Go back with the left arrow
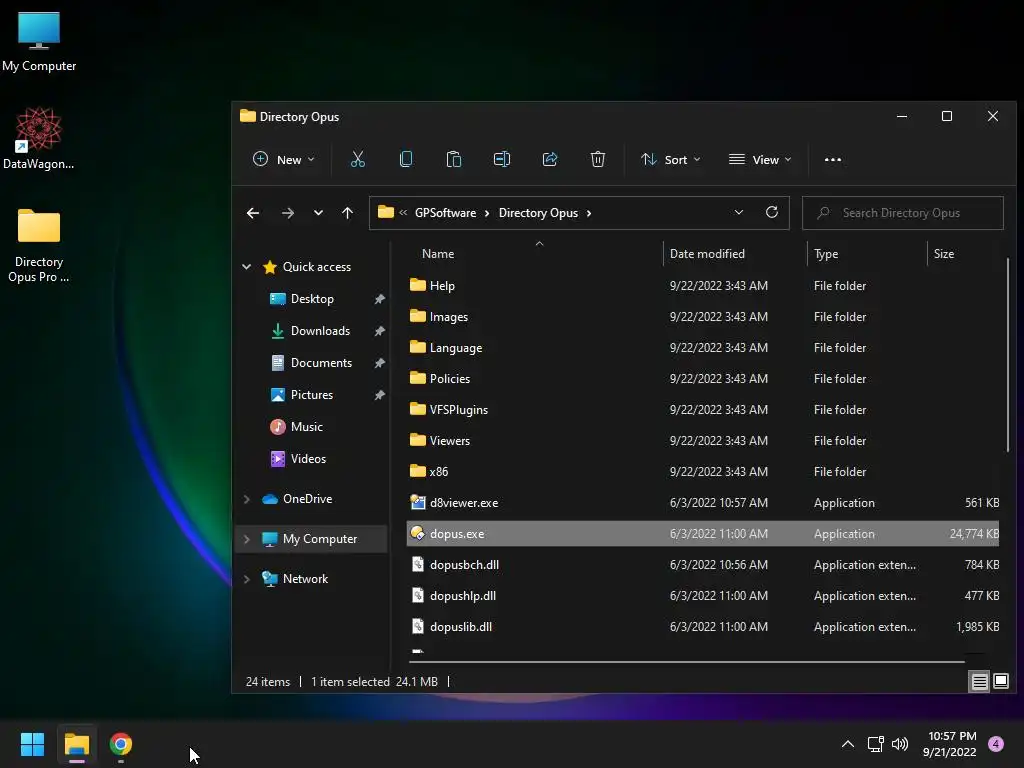1024x768 pixels. 253,213
